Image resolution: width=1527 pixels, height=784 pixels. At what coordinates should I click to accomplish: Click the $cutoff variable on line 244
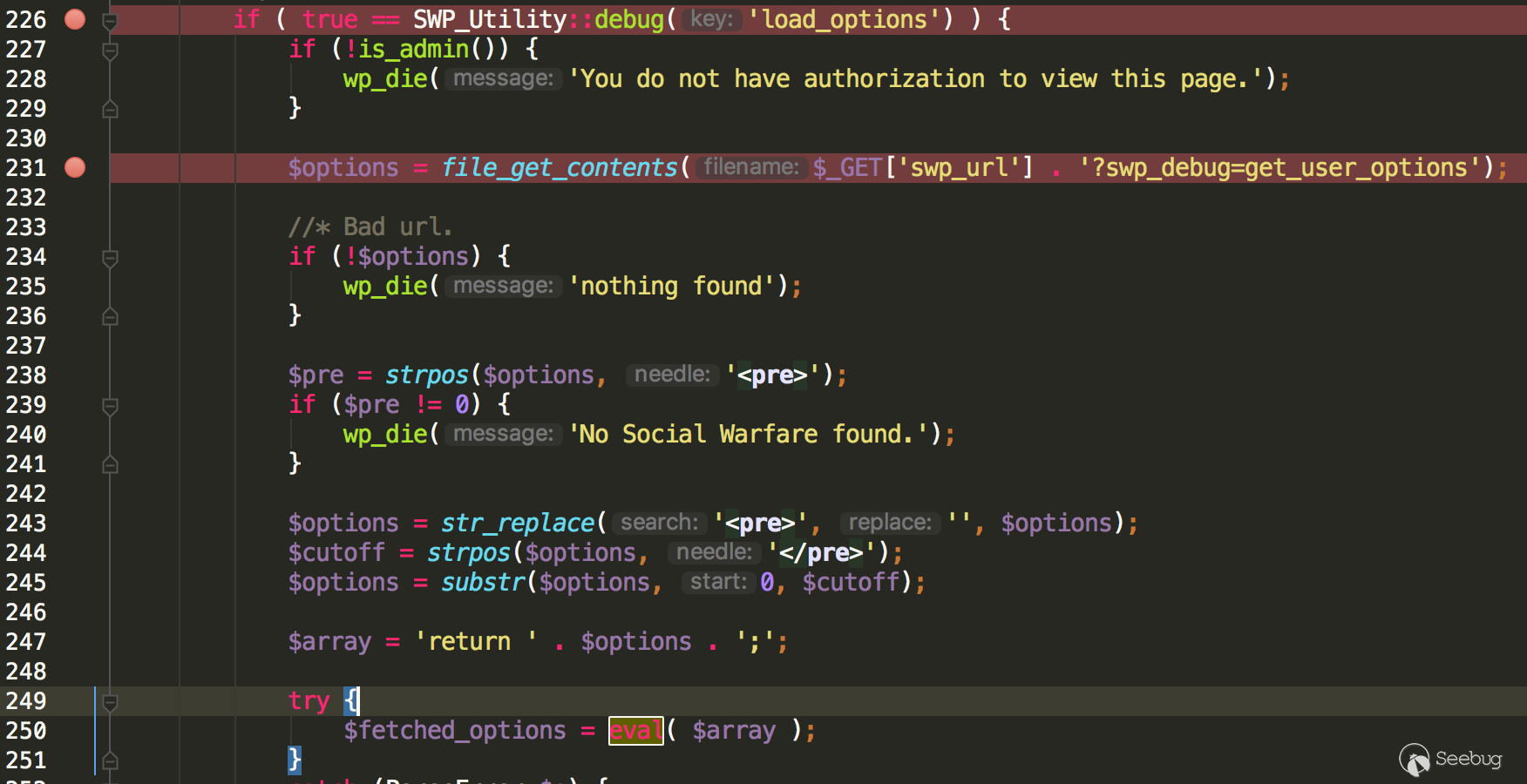coord(336,552)
